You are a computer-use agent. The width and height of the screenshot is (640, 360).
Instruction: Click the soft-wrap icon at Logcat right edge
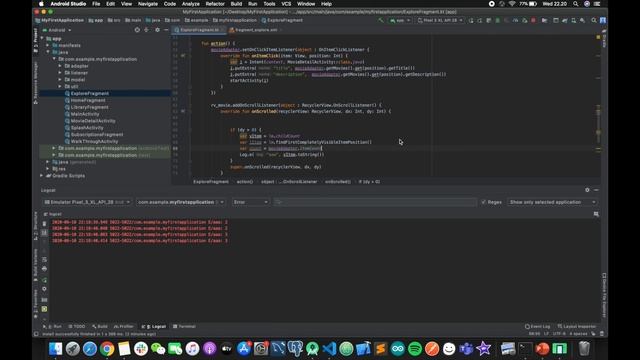coord(596,214)
